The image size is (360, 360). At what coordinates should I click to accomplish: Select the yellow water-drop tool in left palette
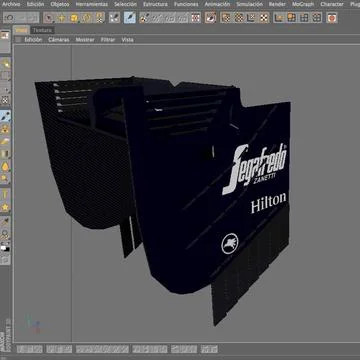[5, 166]
